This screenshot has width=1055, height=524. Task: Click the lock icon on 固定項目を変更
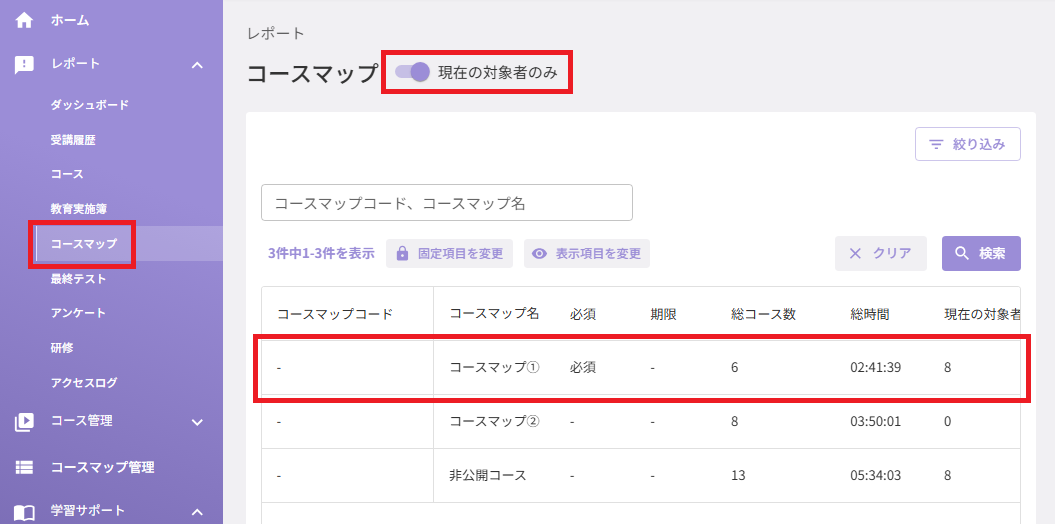[402, 254]
